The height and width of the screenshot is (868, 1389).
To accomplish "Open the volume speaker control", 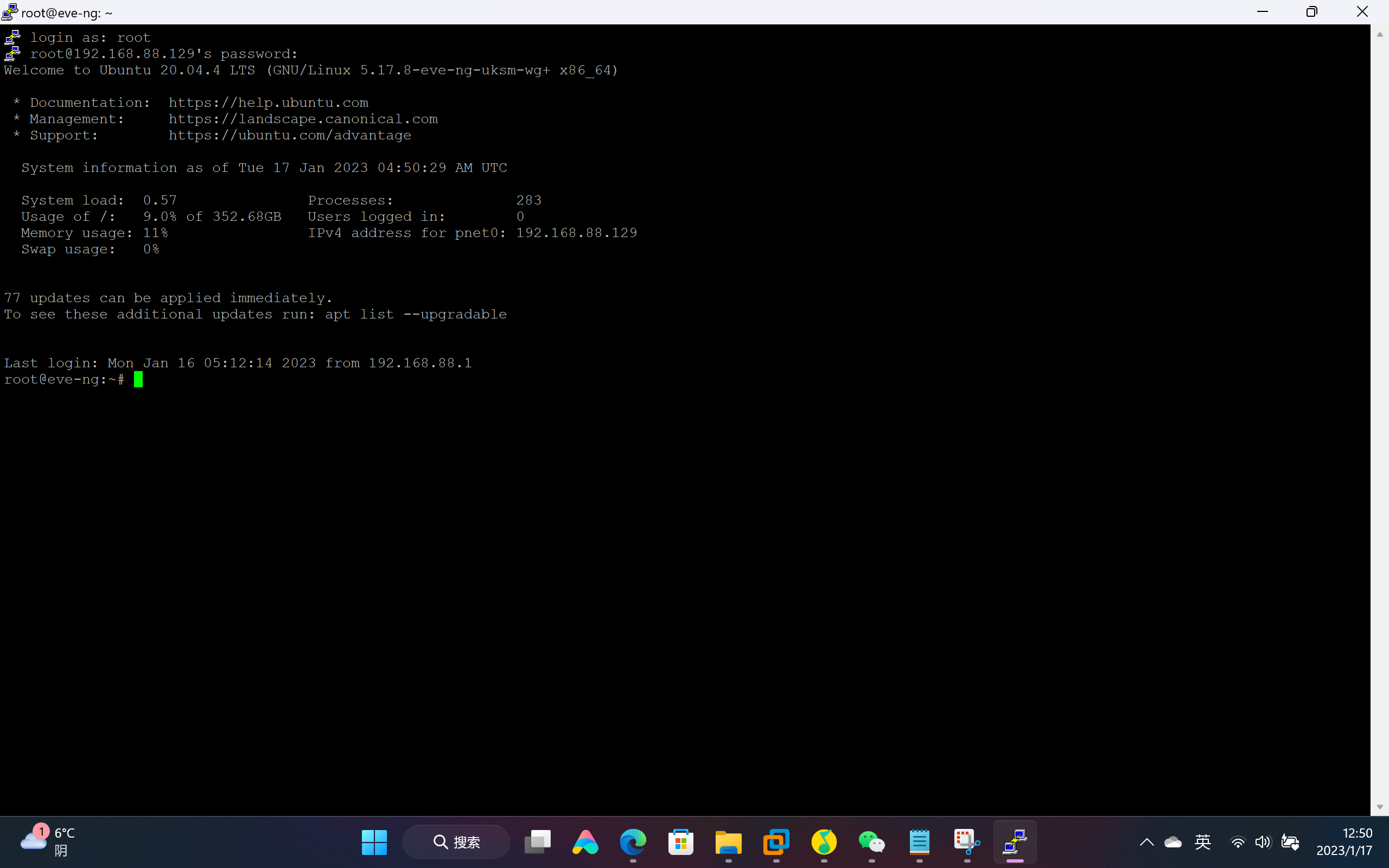I will (x=1262, y=842).
